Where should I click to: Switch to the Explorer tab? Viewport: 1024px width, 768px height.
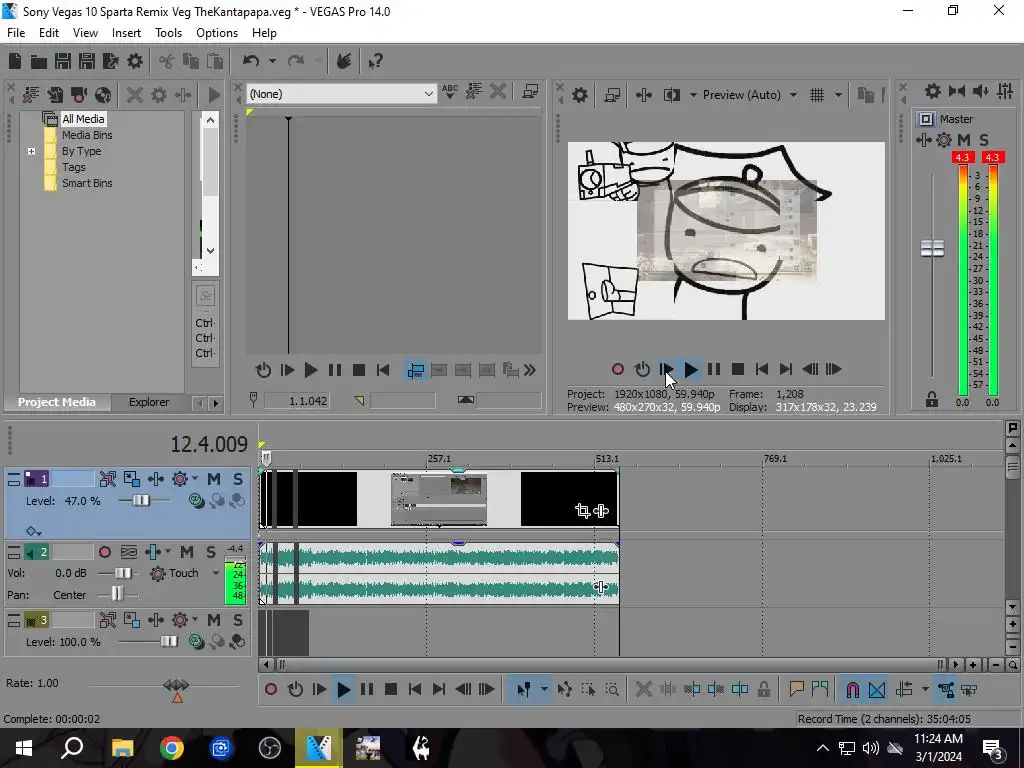[149, 402]
